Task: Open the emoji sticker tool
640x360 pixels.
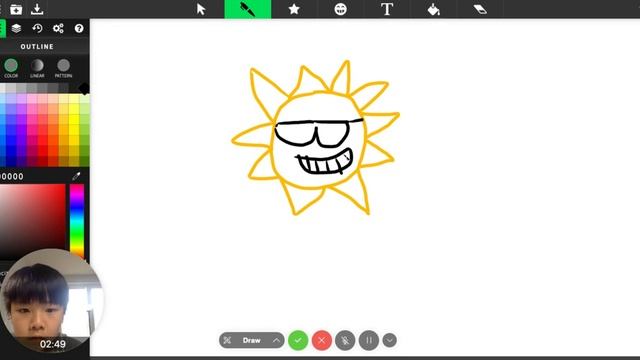Action: point(340,9)
